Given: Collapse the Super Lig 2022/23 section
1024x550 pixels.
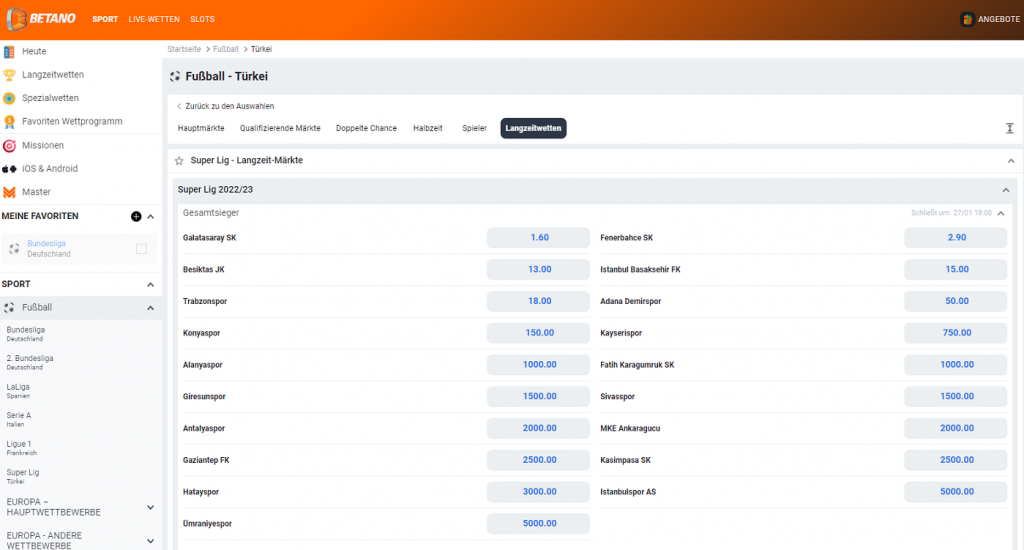Looking at the screenshot, I should 1006,190.
